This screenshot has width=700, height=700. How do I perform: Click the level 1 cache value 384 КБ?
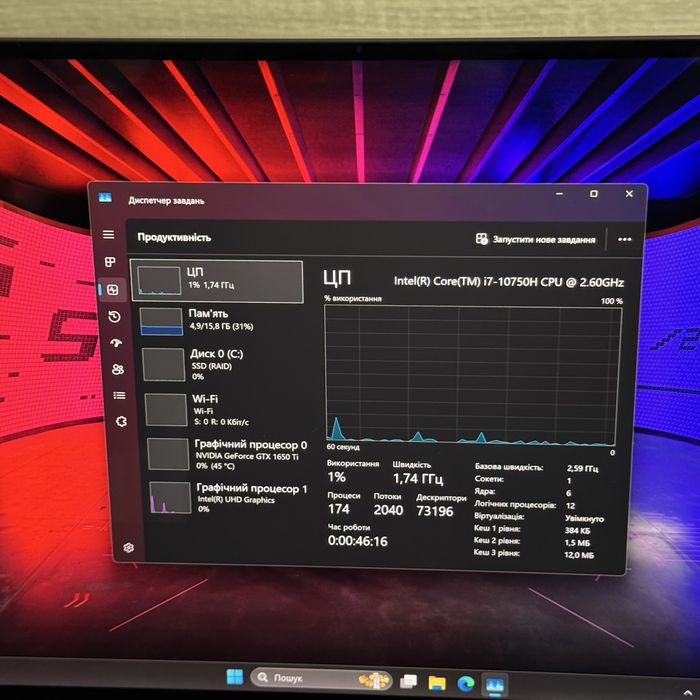[x=577, y=530]
